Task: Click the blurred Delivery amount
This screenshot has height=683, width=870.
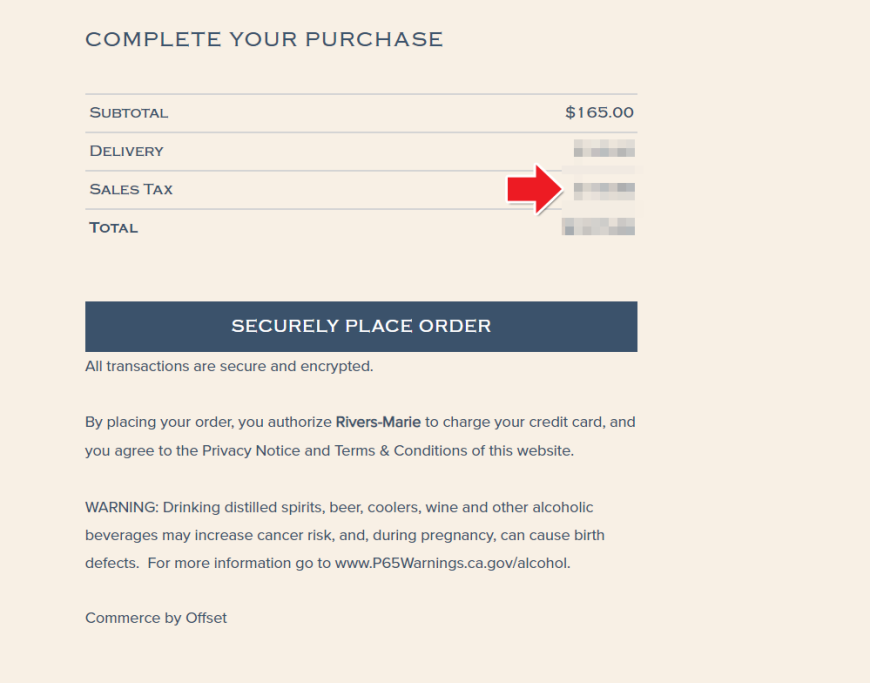Action: [604, 149]
